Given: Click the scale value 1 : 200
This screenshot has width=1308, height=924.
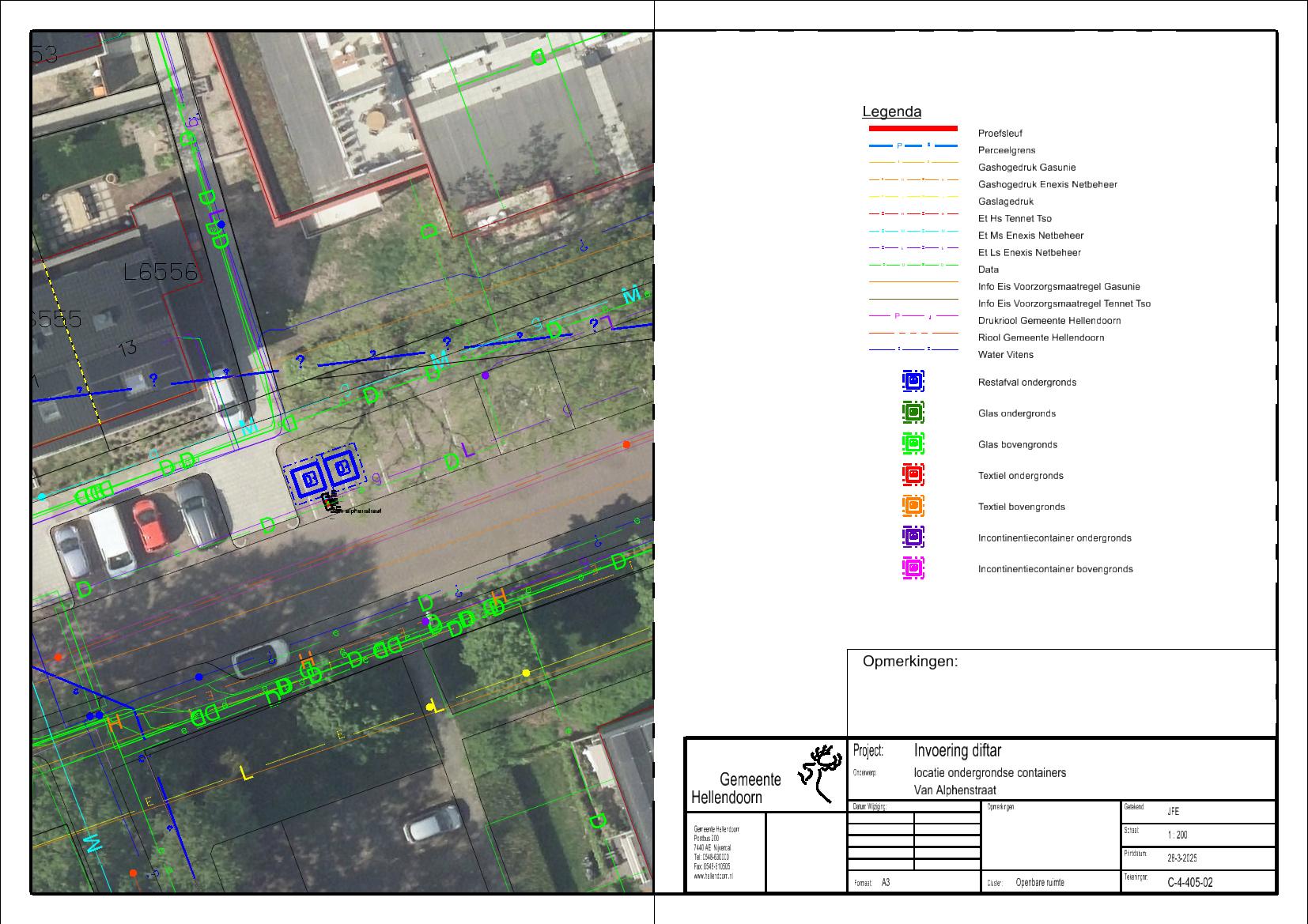Looking at the screenshot, I should click(1177, 835).
